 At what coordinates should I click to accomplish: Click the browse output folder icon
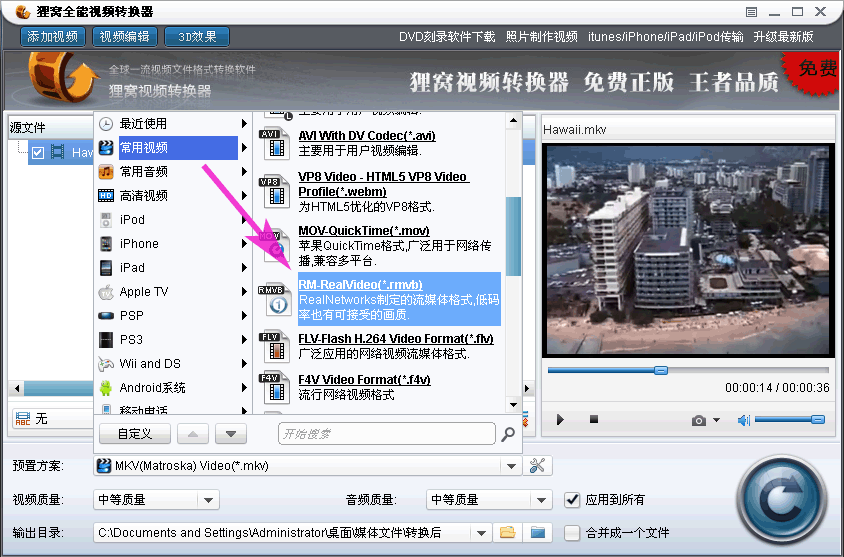[508, 533]
